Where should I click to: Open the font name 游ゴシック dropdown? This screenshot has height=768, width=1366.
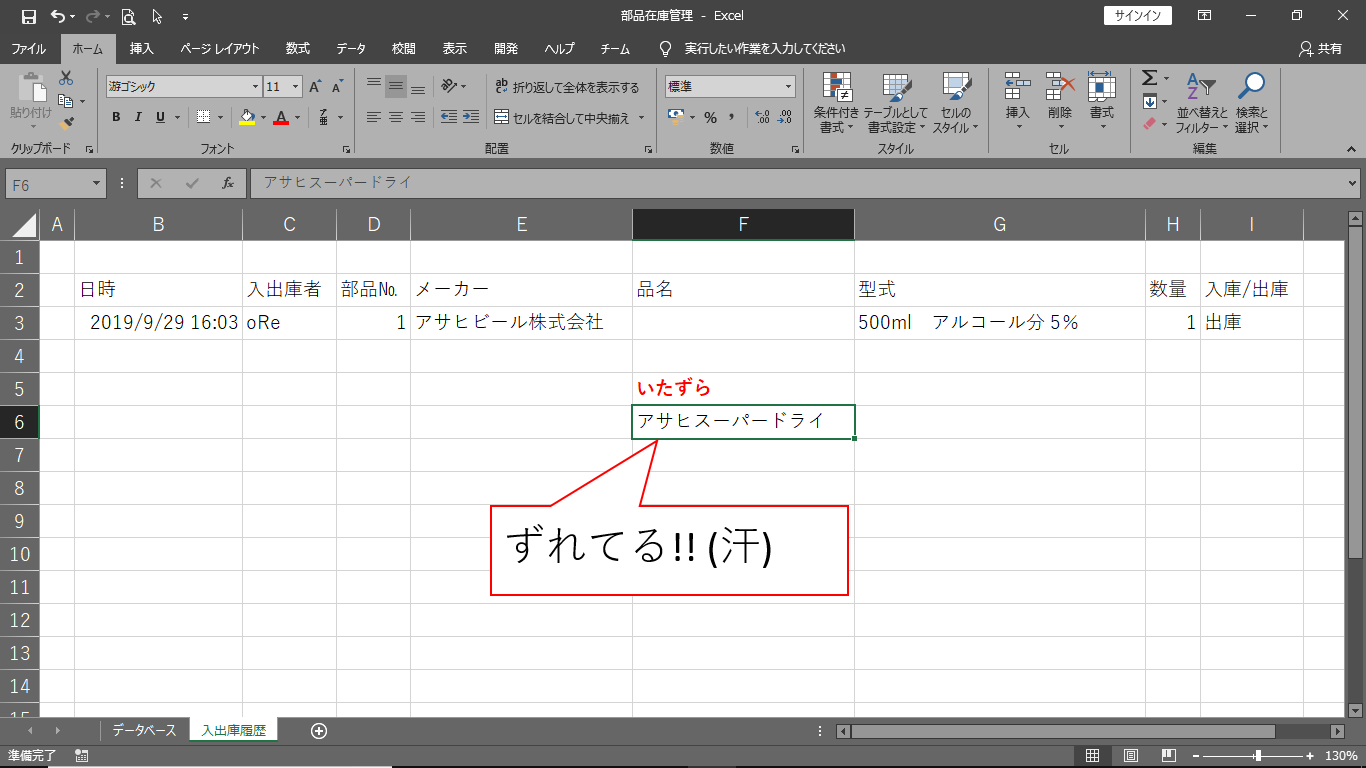pos(255,87)
